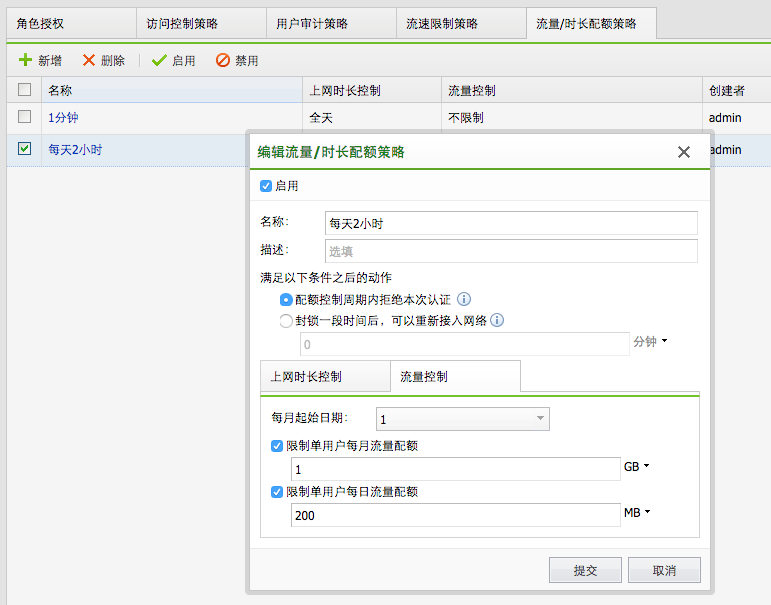Viewport: 771px width, 605px height.
Task: Uncheck 限制单用户每日流量配额
Action: tap(277, 492)
